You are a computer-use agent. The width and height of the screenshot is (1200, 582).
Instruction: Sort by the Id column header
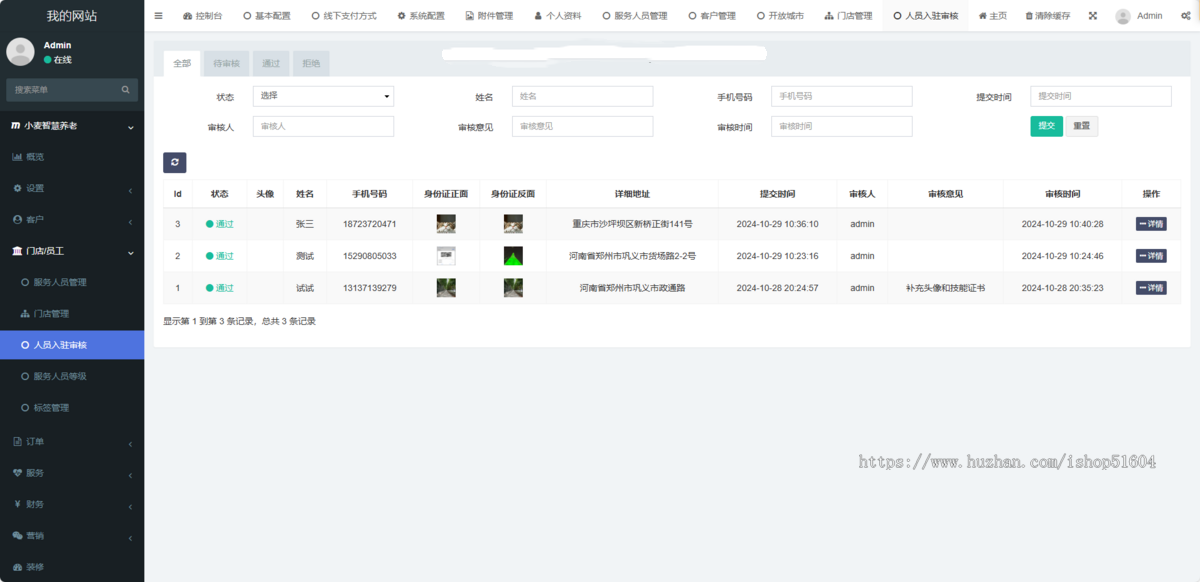pyautogui.click(x=178, y=194)
